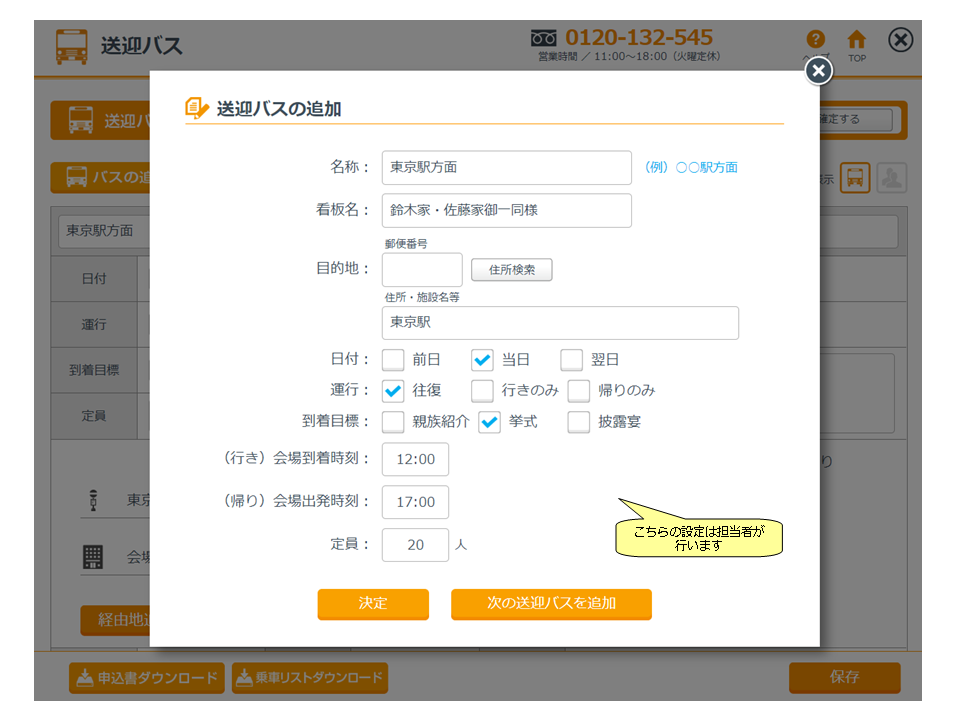Click the 看板名 text input field
Screen dimensions: 960x720
[506, 211]
